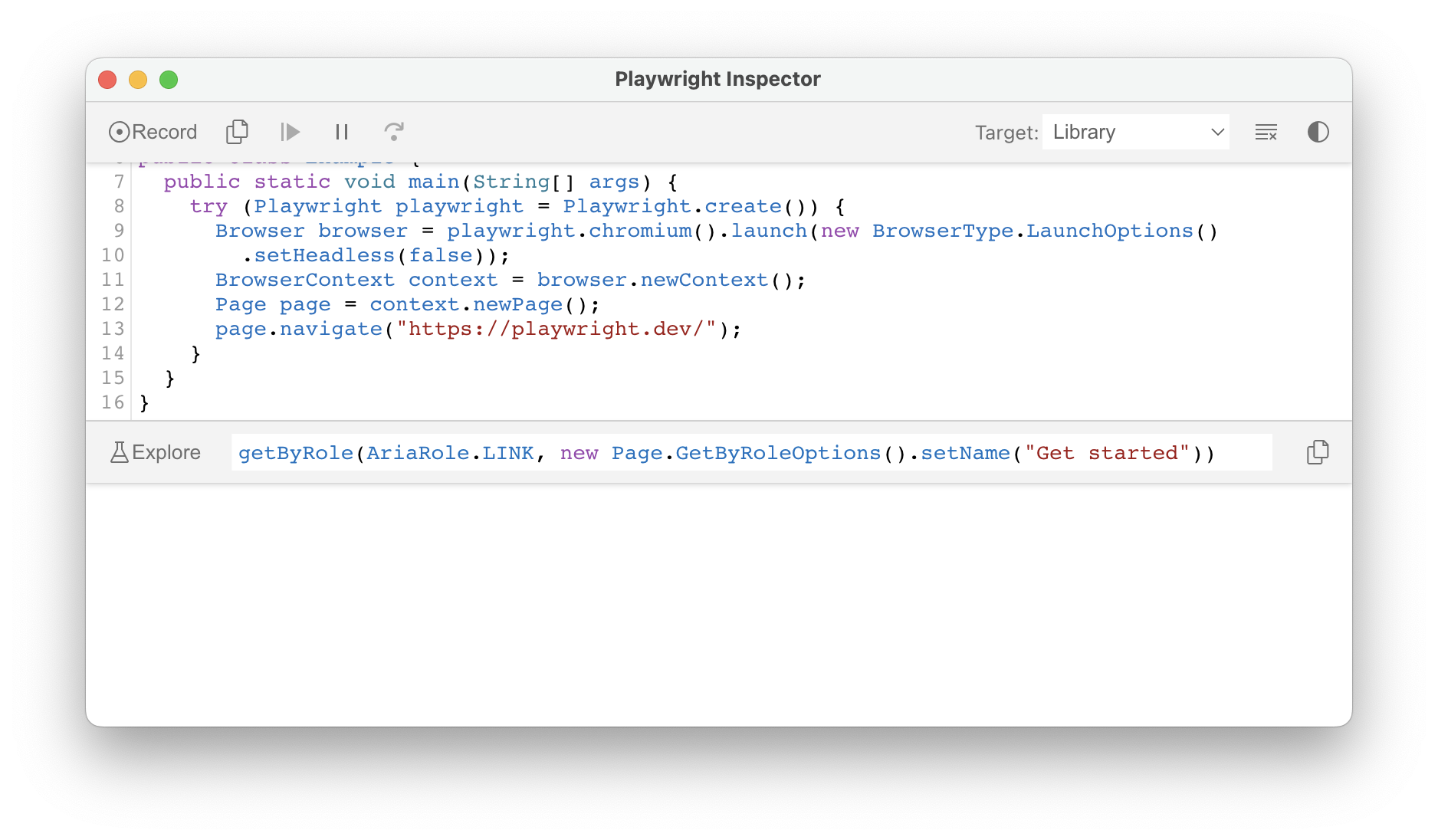Viewport: 1438px width, 840px height.
Task: Click the "https://playwright.dev/" string
Action: (556, 329)
